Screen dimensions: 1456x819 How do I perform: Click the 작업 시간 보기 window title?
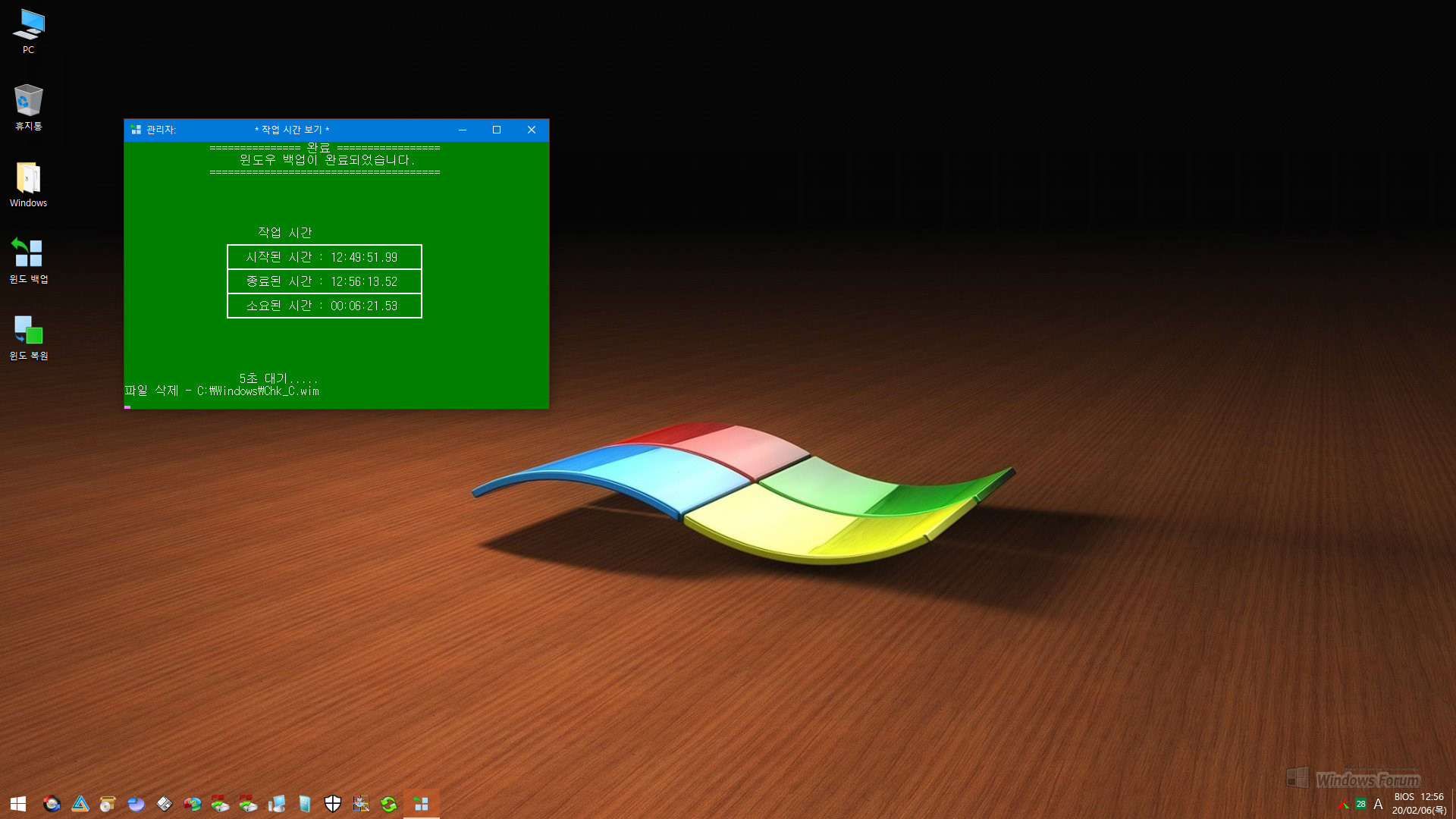pyautogui.click(x=292, y=130)
